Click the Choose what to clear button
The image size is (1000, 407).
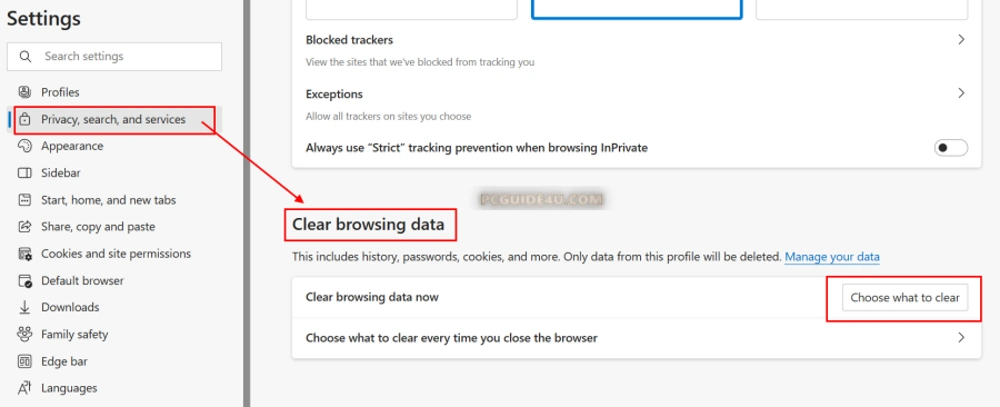(x=905, y=298)
